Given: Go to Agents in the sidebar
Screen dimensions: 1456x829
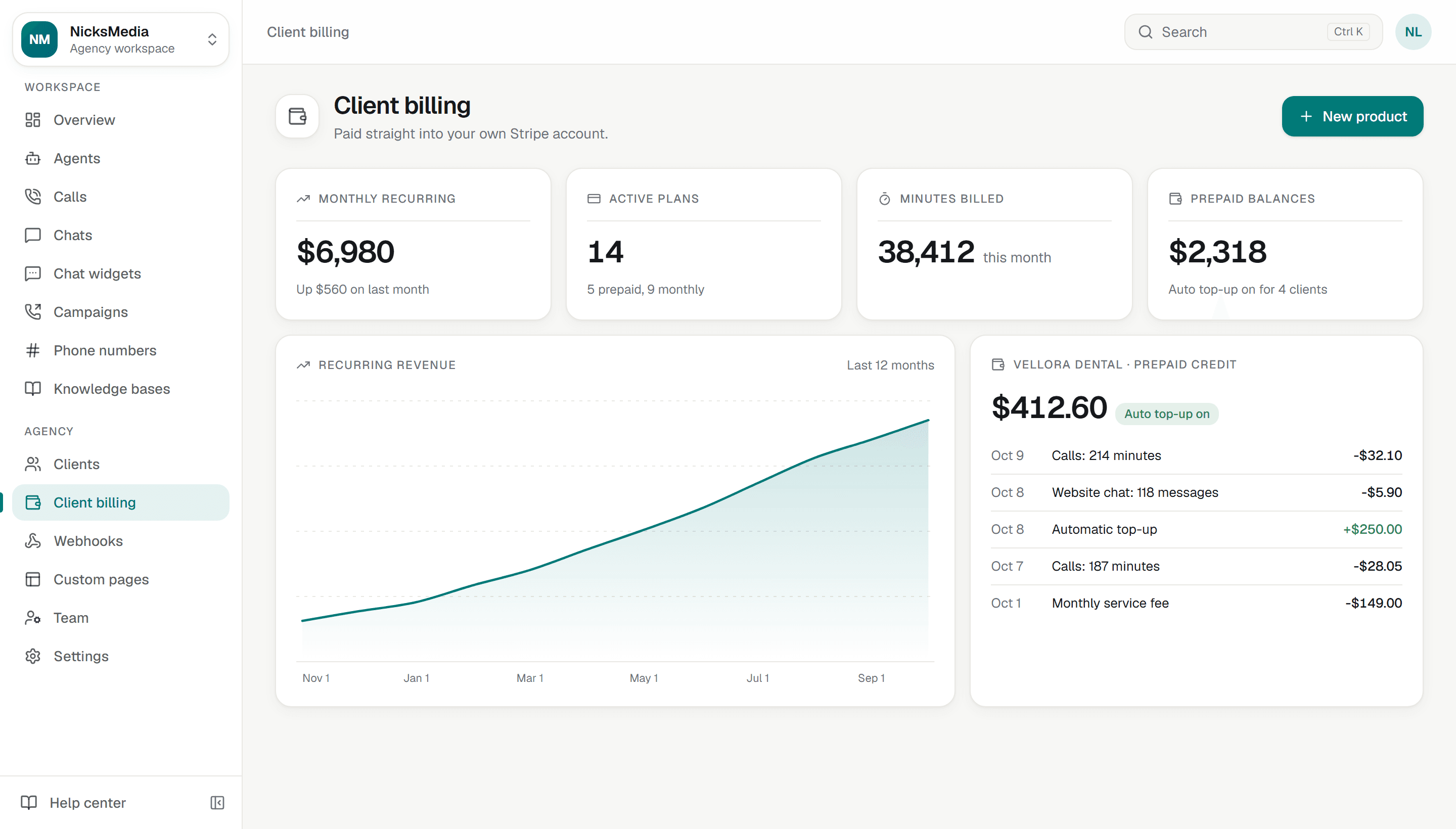Looking at the screenshot, I should pos(121,158).
